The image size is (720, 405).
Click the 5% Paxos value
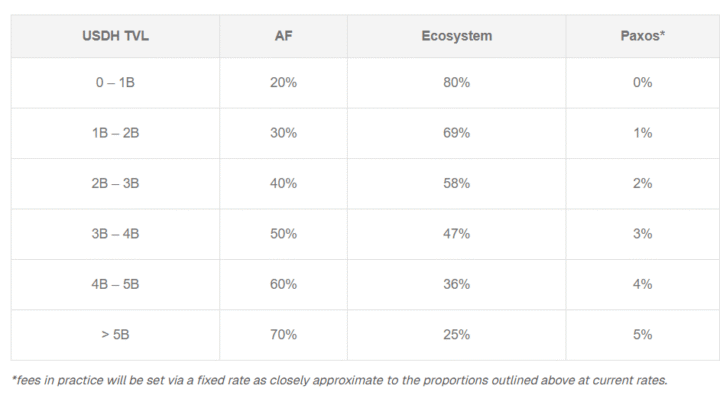(642, 335)
